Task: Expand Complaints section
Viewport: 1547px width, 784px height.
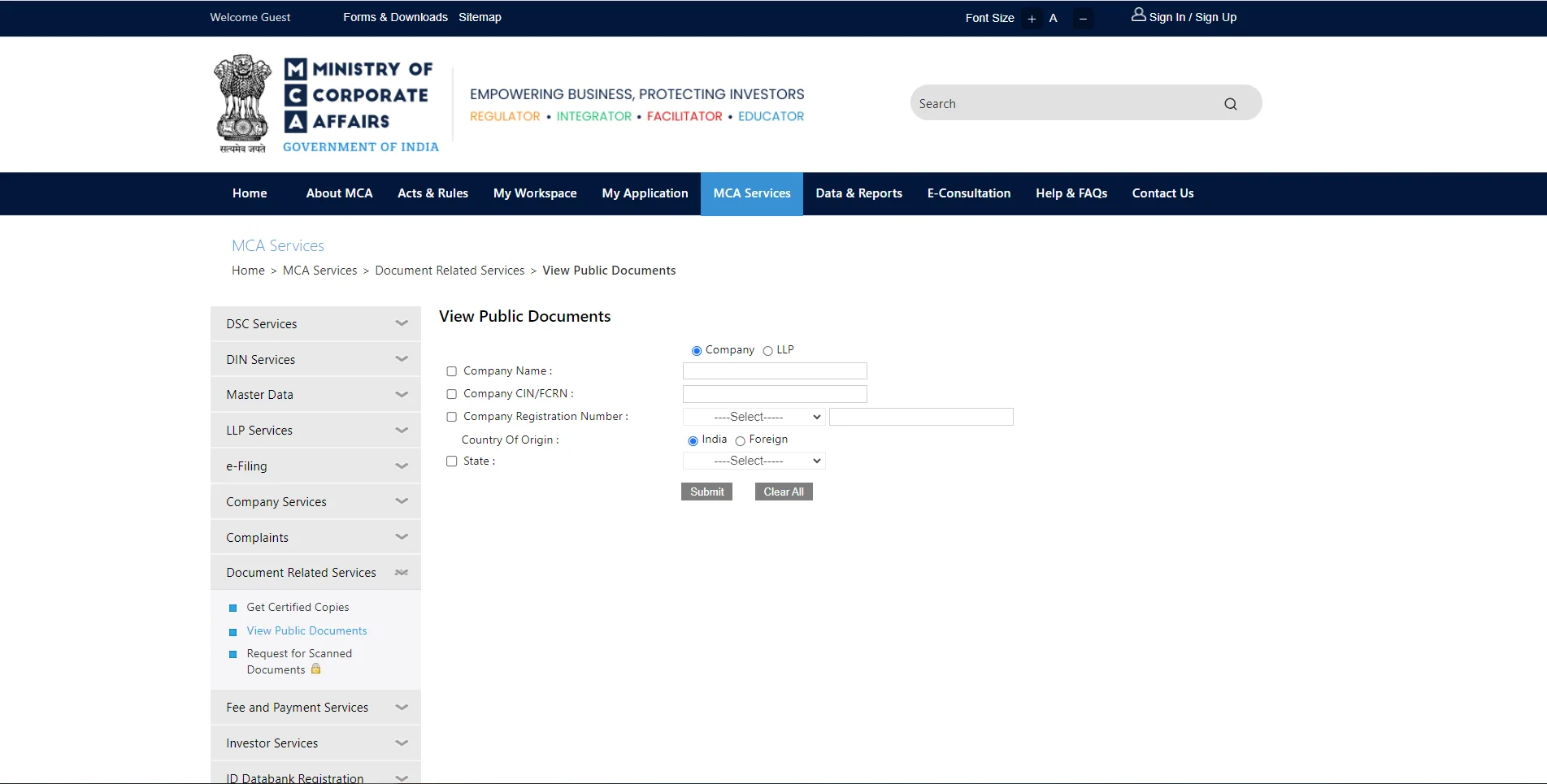Action: click(315, 537)
